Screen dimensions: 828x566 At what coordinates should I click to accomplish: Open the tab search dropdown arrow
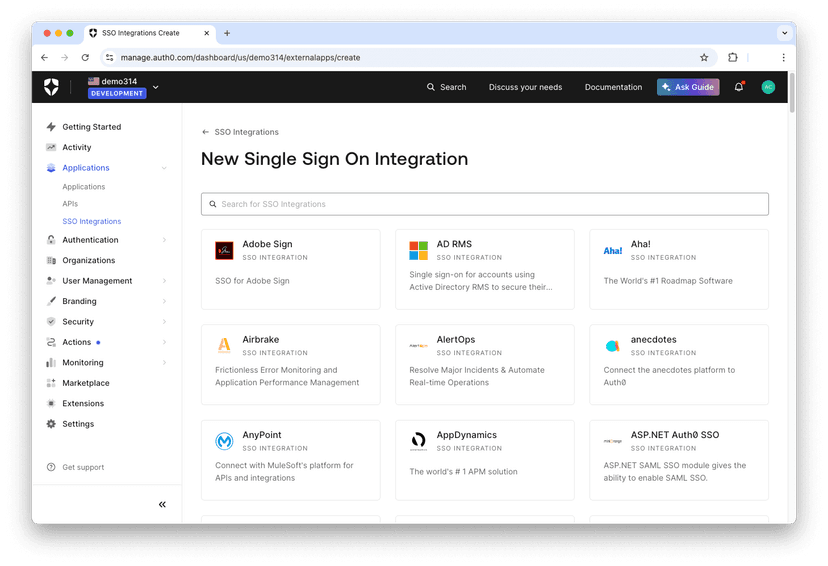coord(785,33)
